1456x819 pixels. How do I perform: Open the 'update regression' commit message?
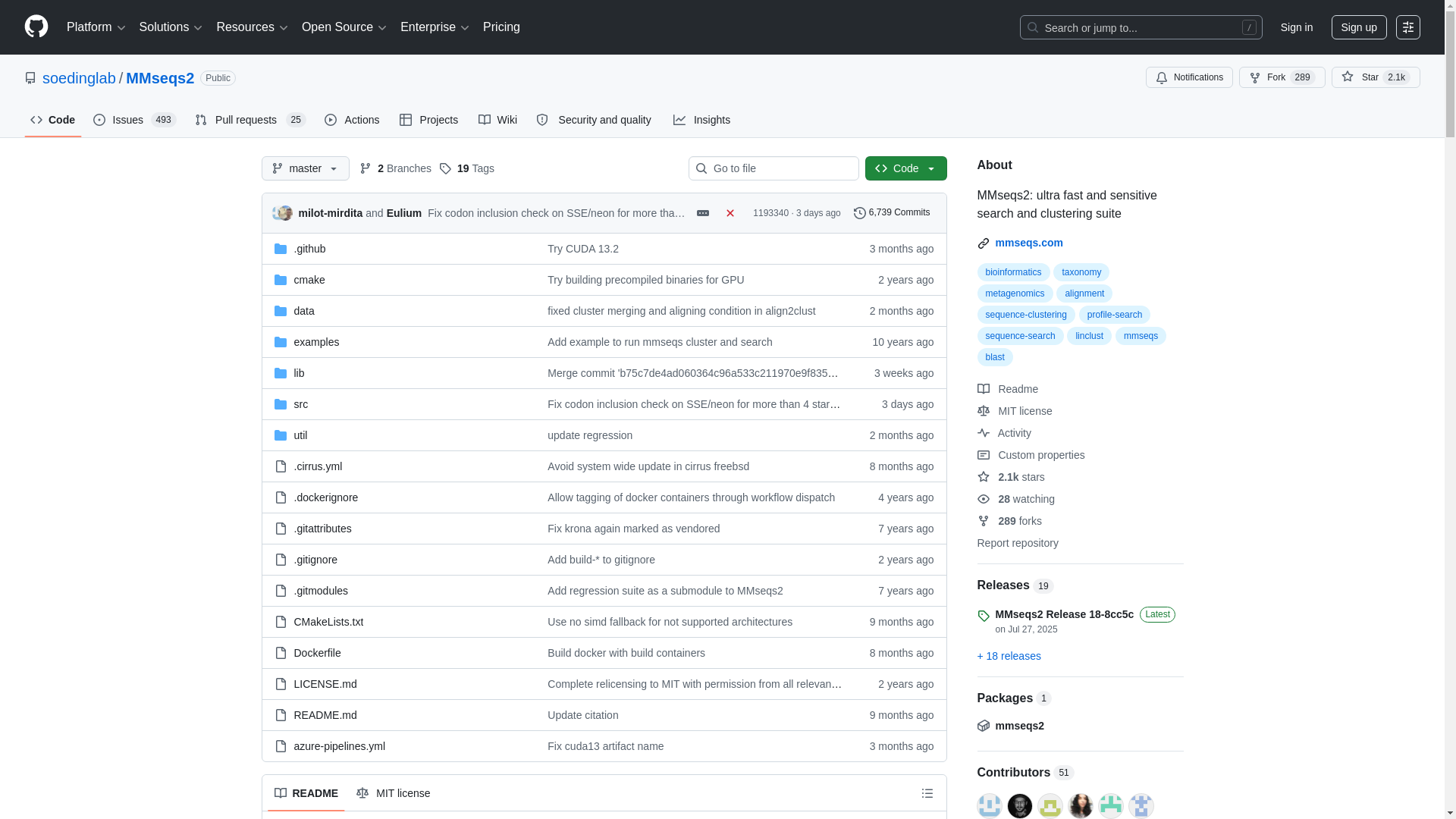[x=590, y=435]
